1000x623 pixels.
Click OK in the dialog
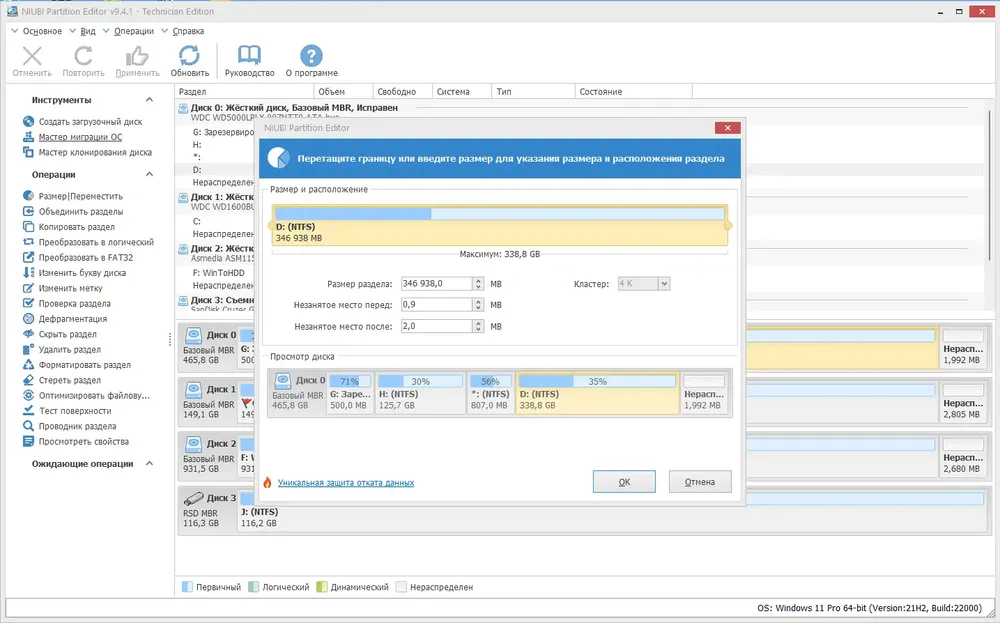(x=624, y=482)
